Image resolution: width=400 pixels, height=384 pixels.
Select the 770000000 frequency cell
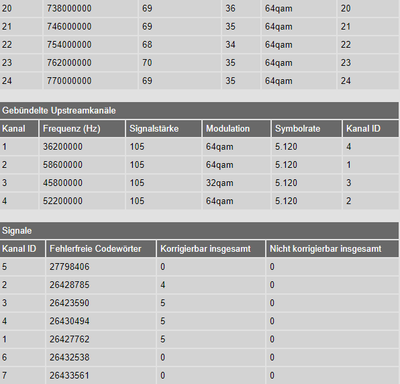tap(69, 80)
